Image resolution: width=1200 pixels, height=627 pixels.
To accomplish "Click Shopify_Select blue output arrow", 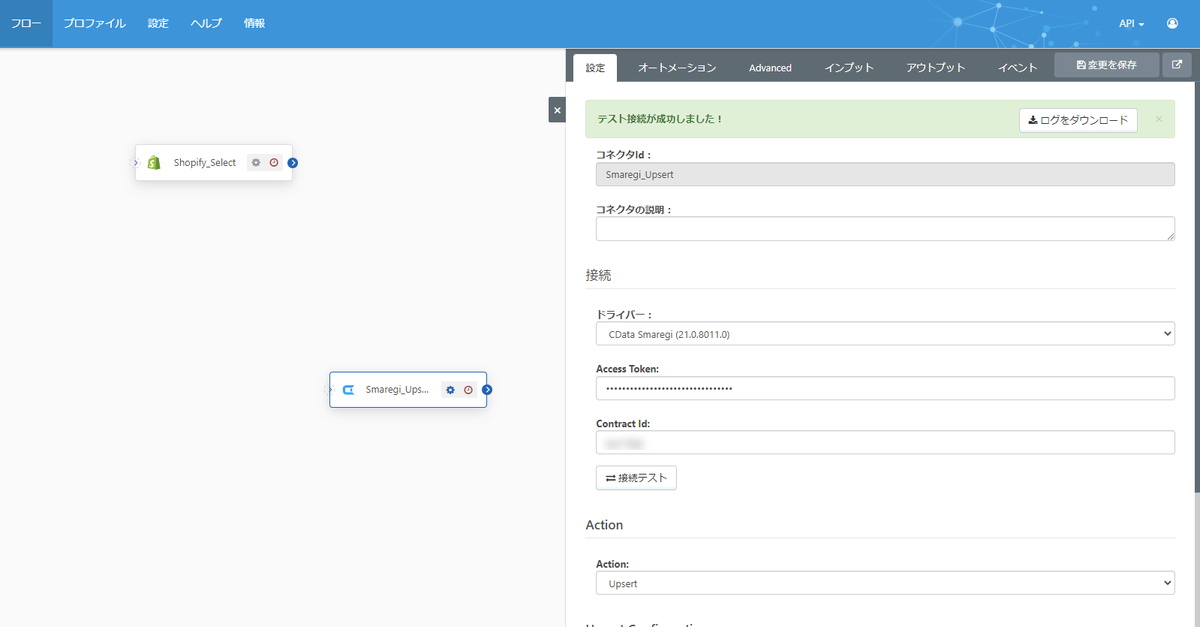I will [x=293, y=162].
